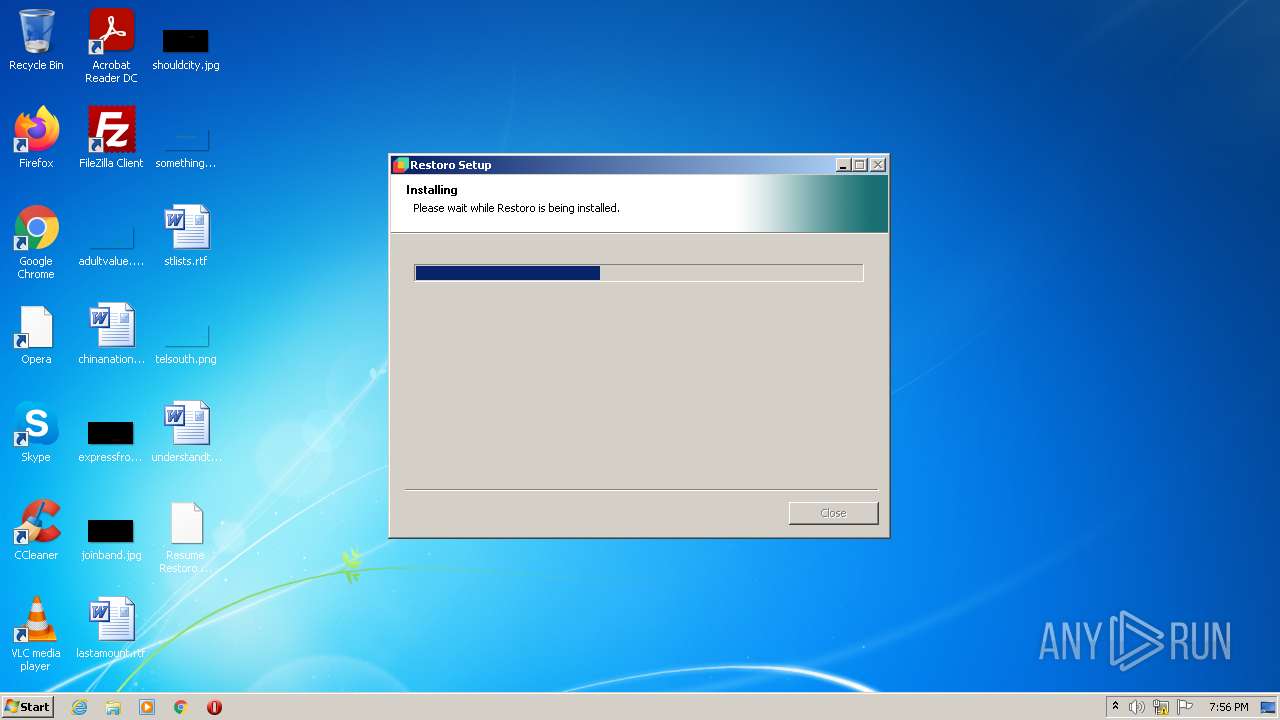Select Resume Restoro desktop file
The image size is (1280, 720).
coord(186,538)
